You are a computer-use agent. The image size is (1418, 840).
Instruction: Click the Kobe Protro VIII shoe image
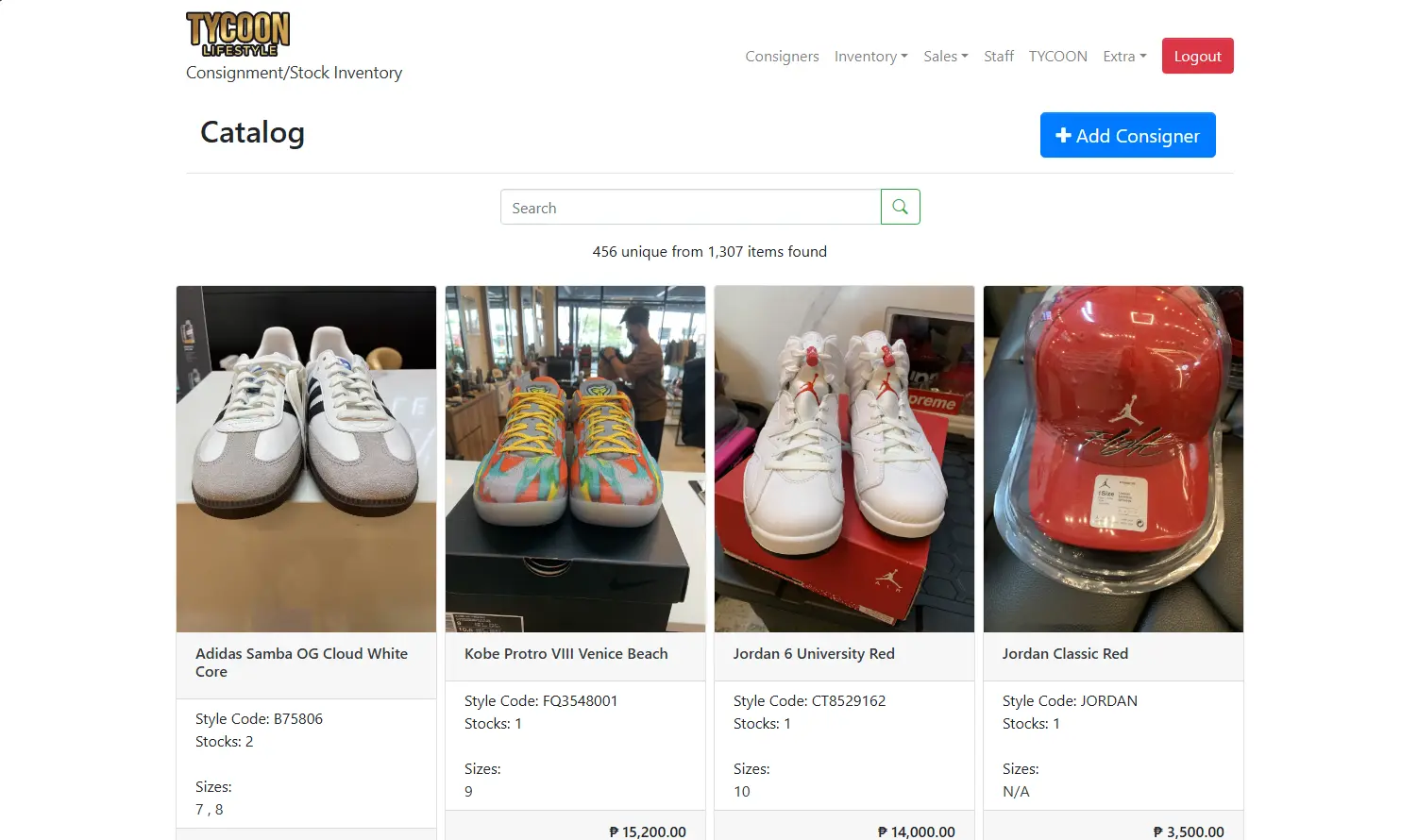pos(575,459)
